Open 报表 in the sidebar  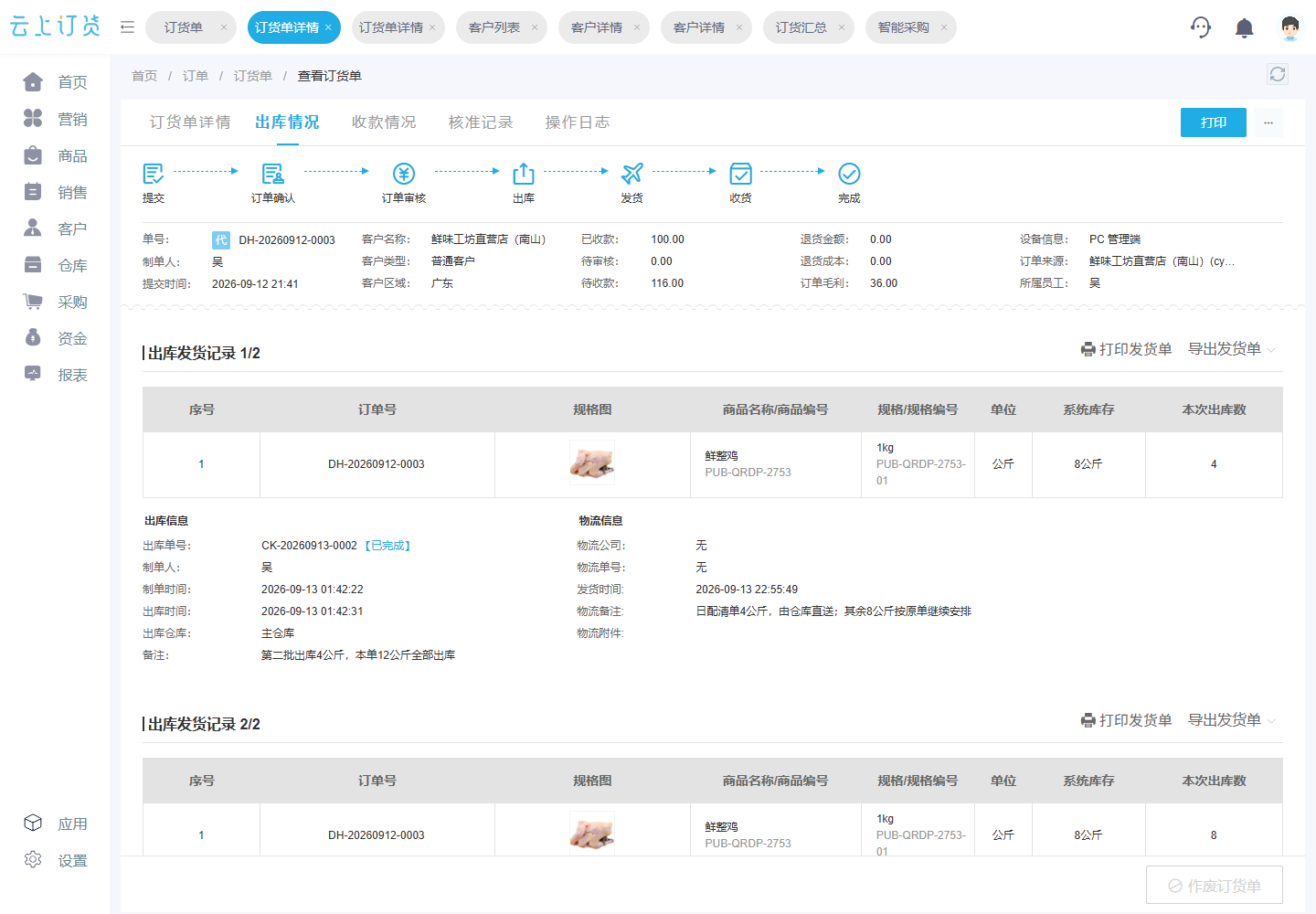(55, 375)
